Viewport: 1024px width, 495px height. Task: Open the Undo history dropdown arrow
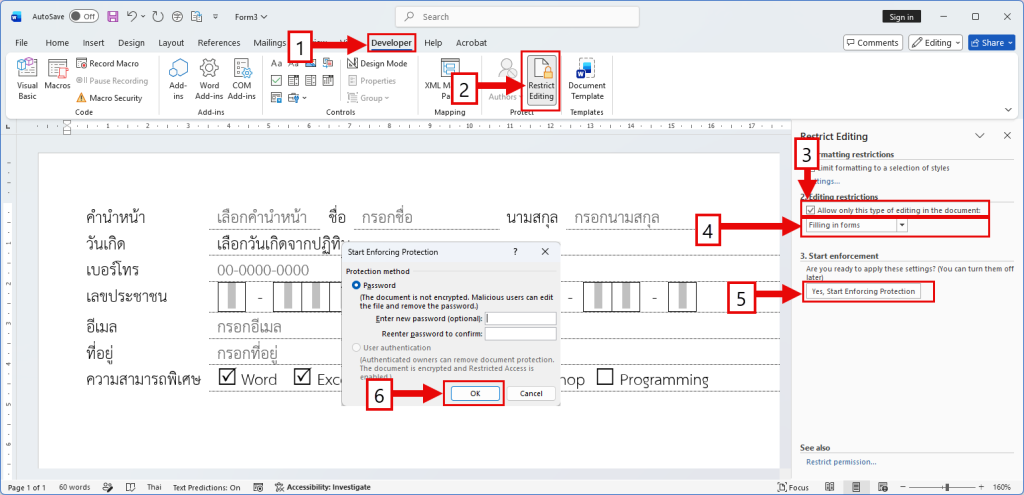(x=143, y=17)
